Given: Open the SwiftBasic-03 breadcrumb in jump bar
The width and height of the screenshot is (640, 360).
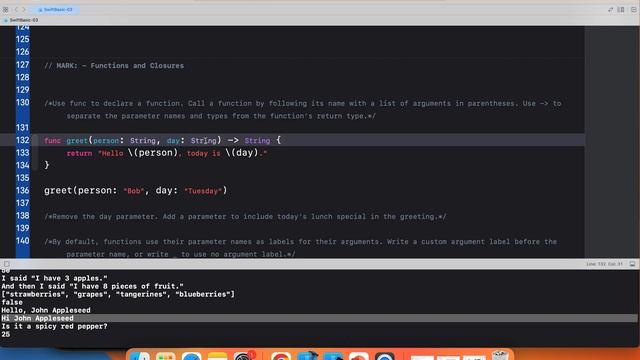Looking at the screenshot, I should tap(21, 20).
